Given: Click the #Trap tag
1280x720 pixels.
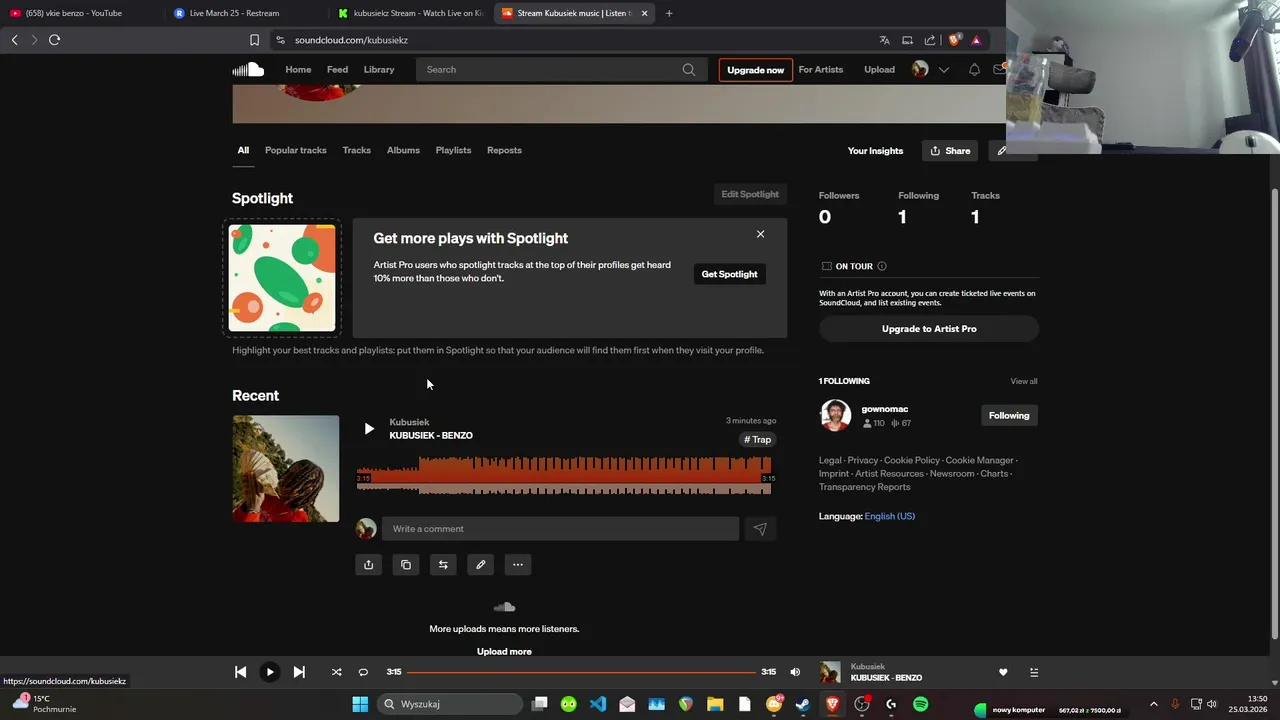Looking at the screenshot, I should pos(758,440).
